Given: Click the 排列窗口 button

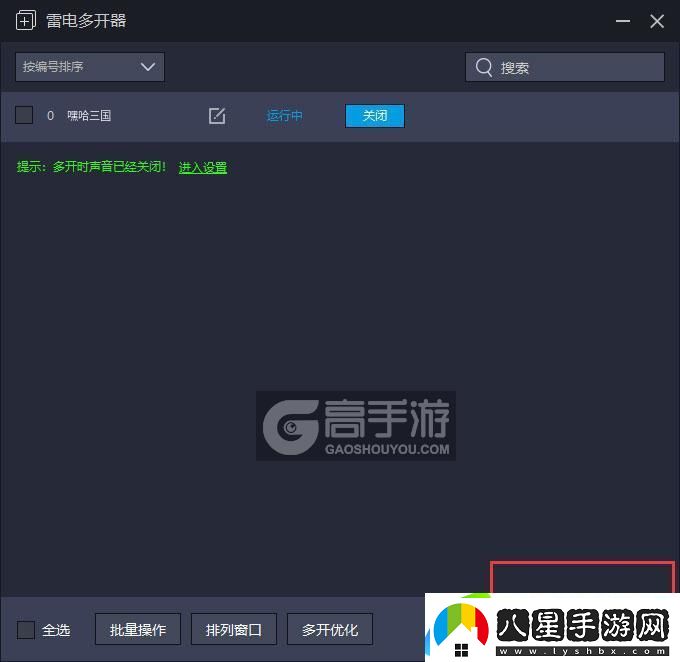Looking at the screenshot, I should [x=234, y=629].
